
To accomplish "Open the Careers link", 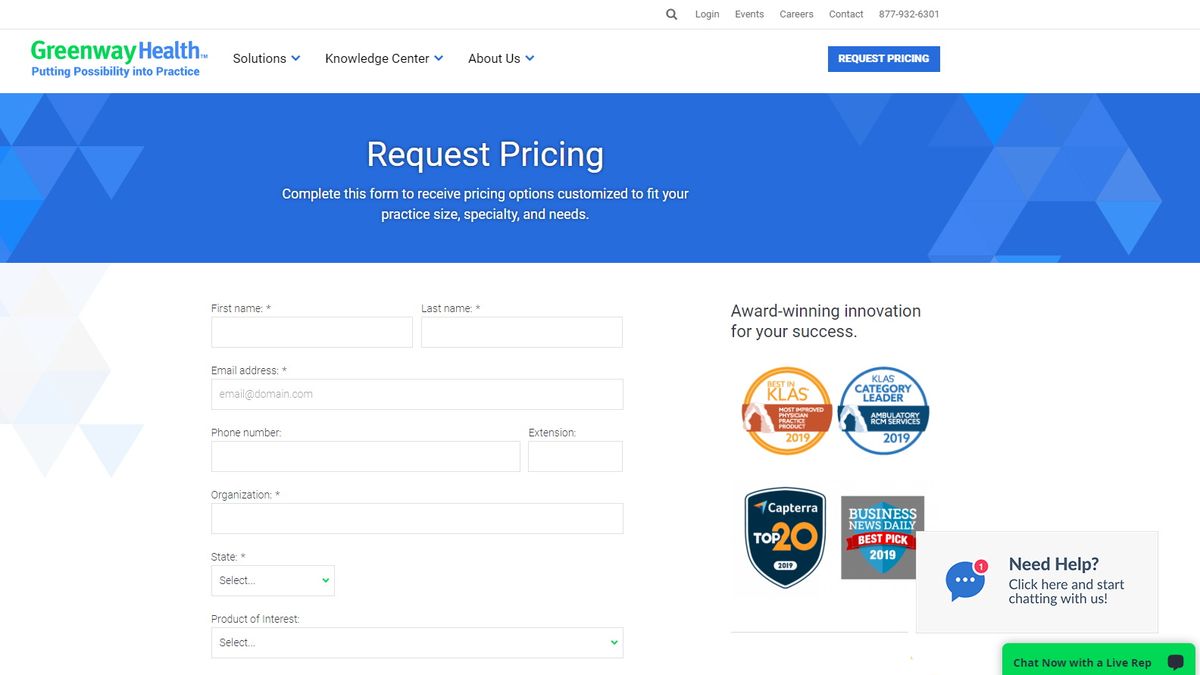I will pyautogui.click(x=797, y=14).
